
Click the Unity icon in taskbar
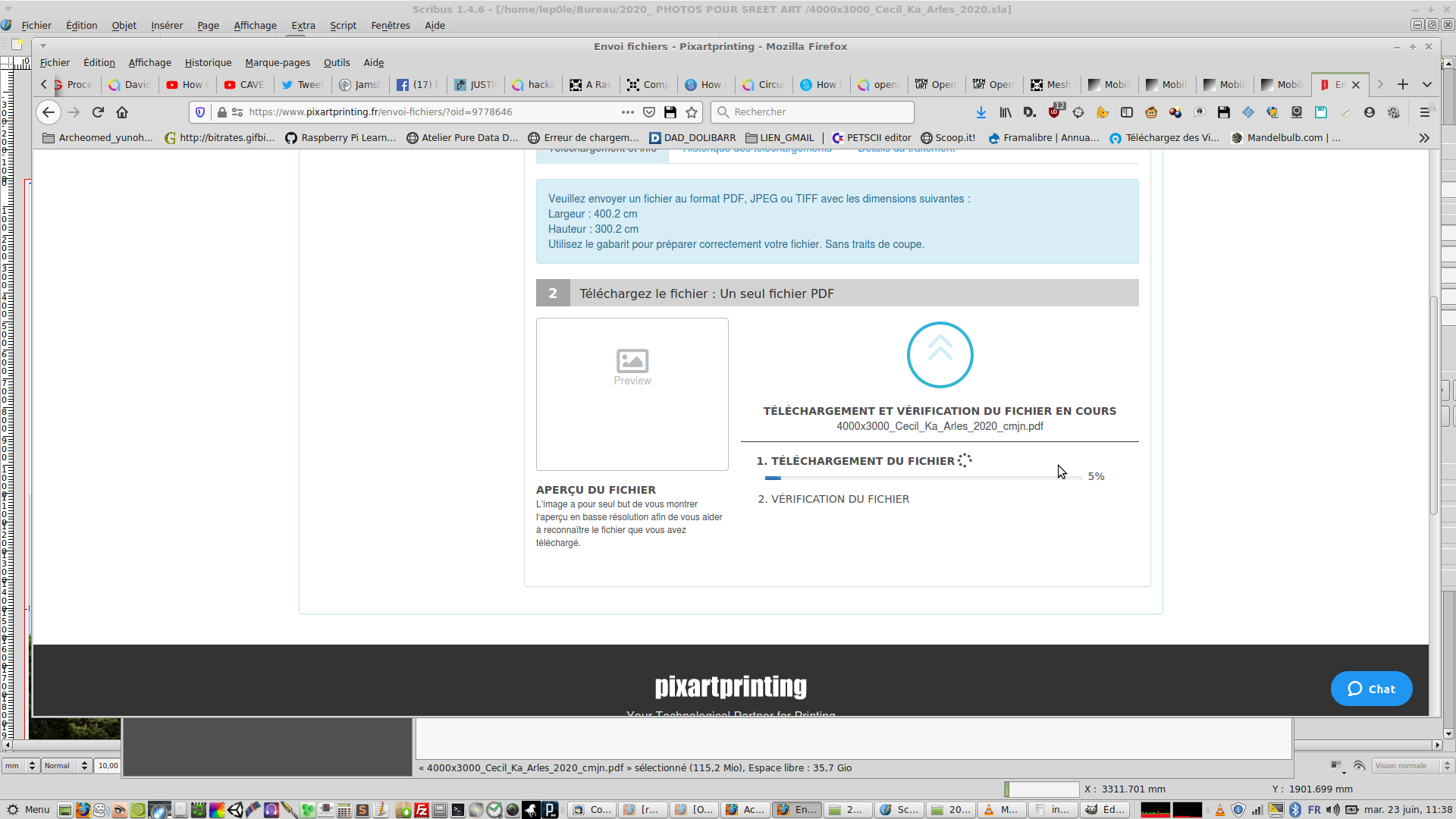click(235, 810)
